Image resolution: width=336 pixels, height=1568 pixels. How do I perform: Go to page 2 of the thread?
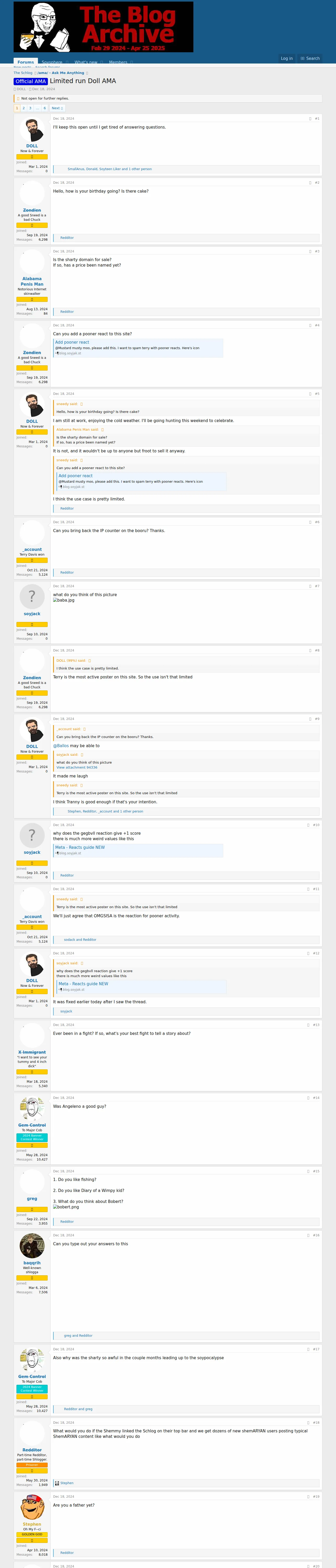point(24,108)
